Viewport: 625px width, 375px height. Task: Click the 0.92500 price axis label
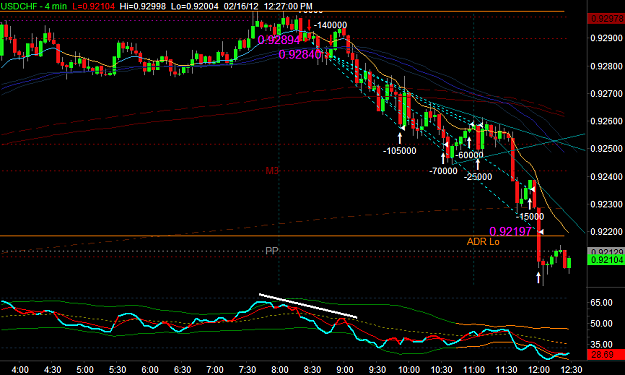[x=606, y=149]
